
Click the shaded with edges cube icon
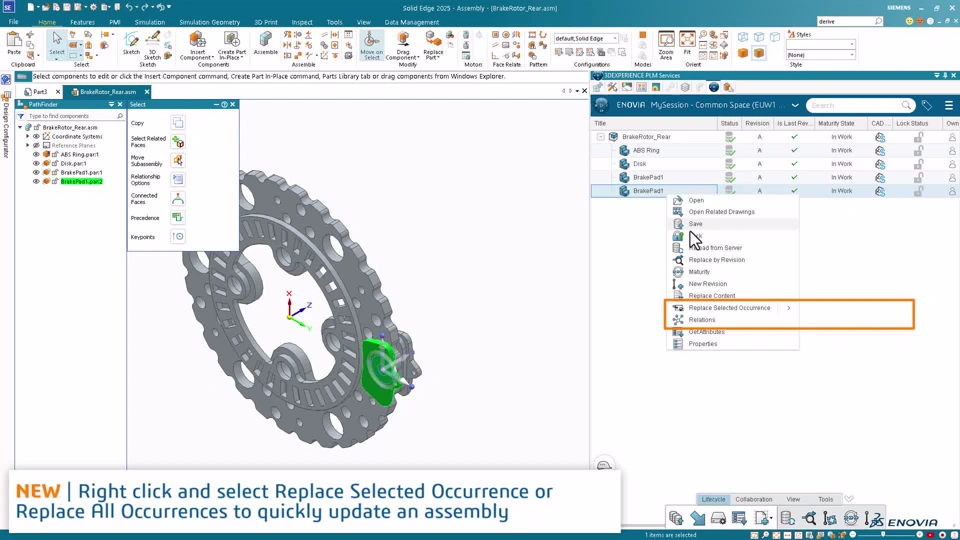tap(759, 53)
